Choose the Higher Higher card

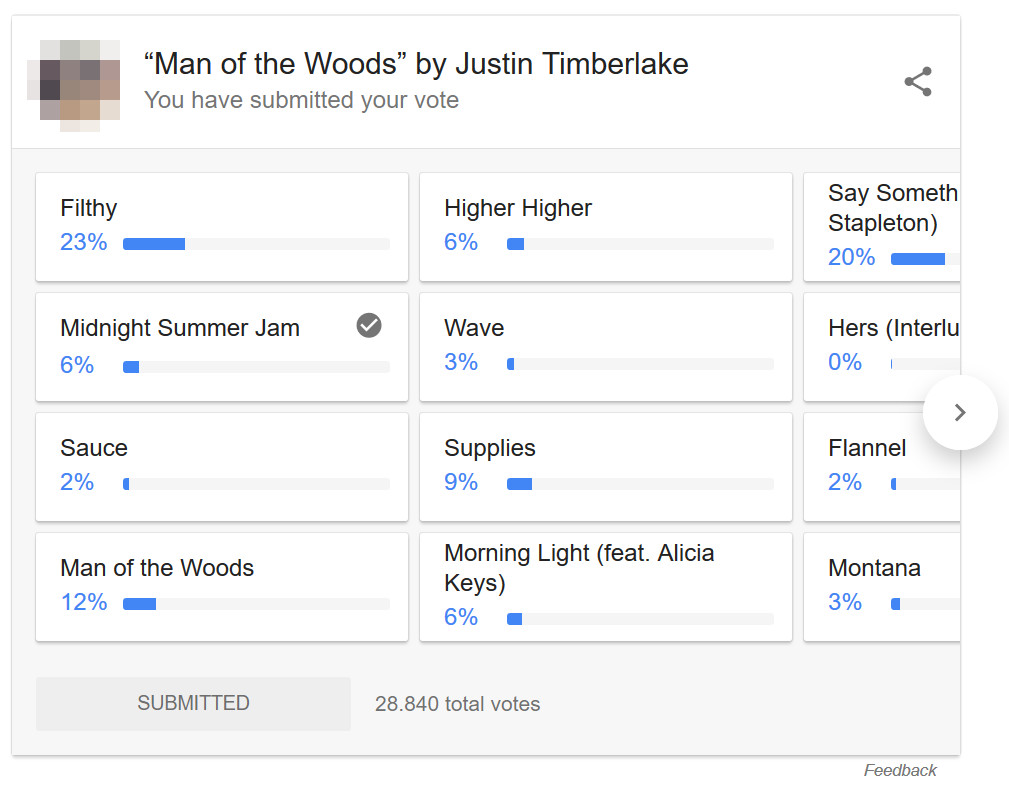[605, 226]
